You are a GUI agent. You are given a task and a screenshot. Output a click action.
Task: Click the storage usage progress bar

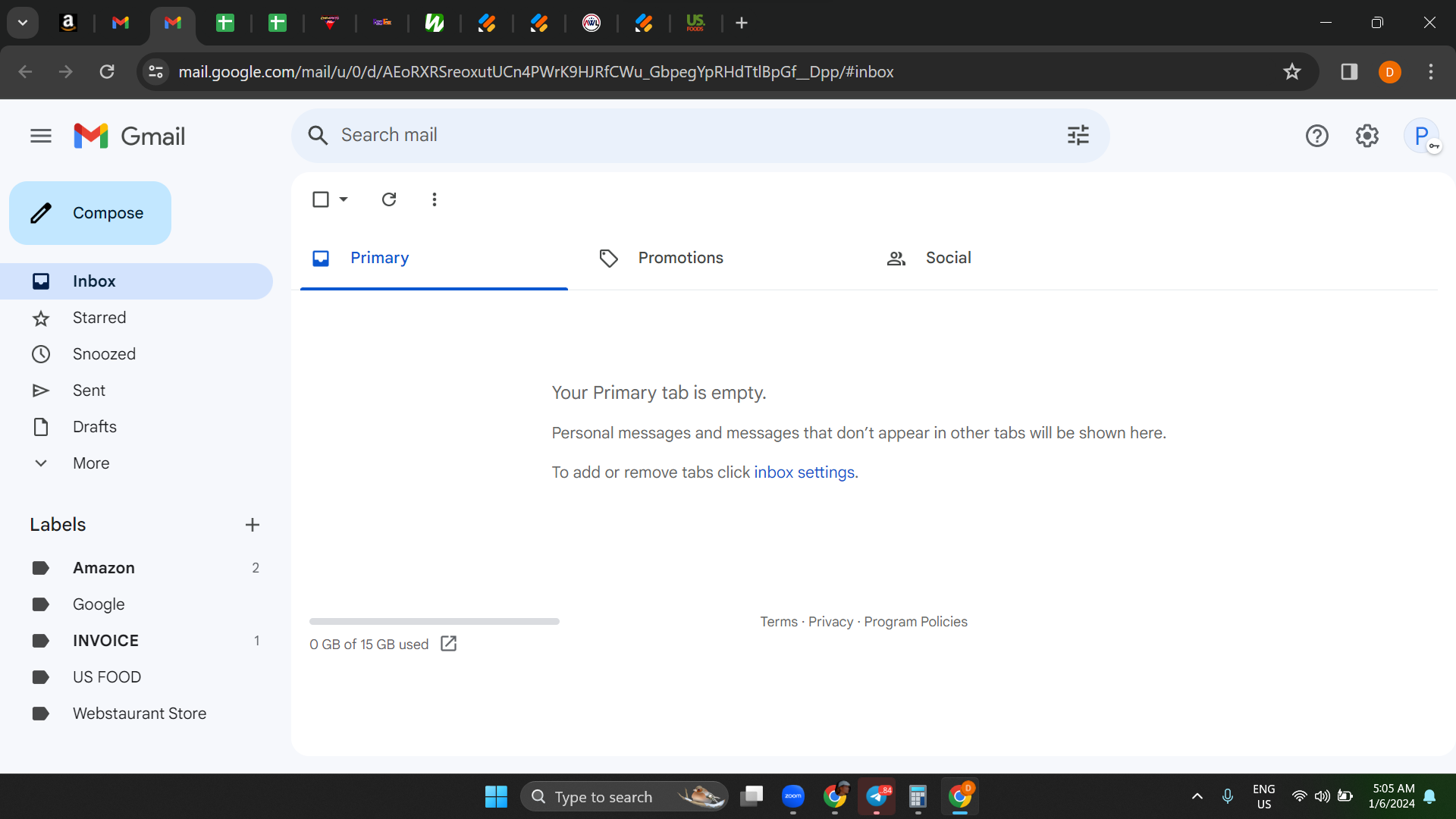click(434, 622)
